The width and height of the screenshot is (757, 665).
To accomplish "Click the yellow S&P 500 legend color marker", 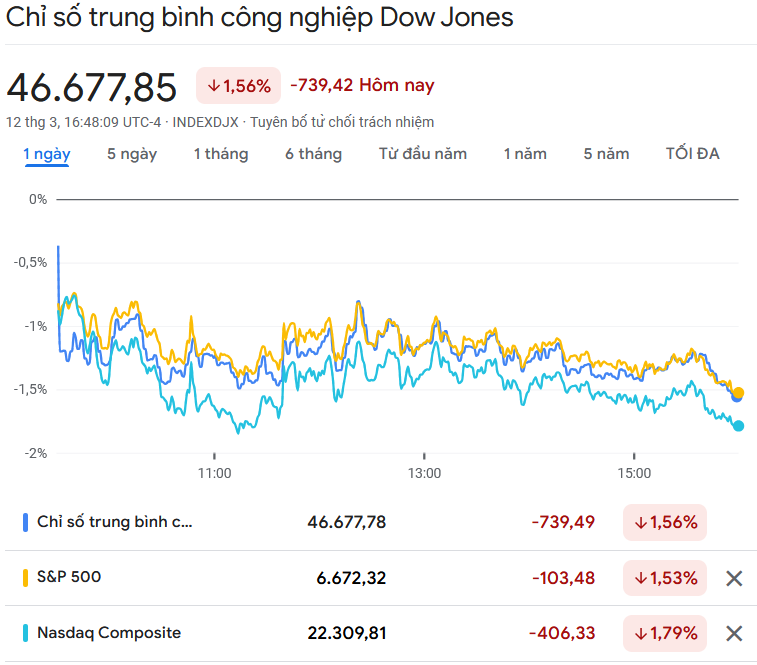I will (x=25, y=578).
